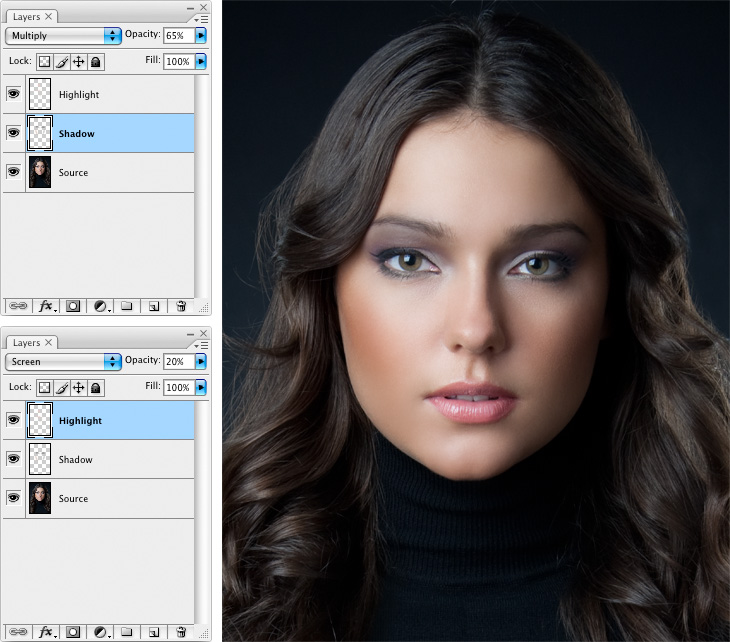Open the panel options menu of the Multiply panel
The image size is (730, 642).
[203, 18]
